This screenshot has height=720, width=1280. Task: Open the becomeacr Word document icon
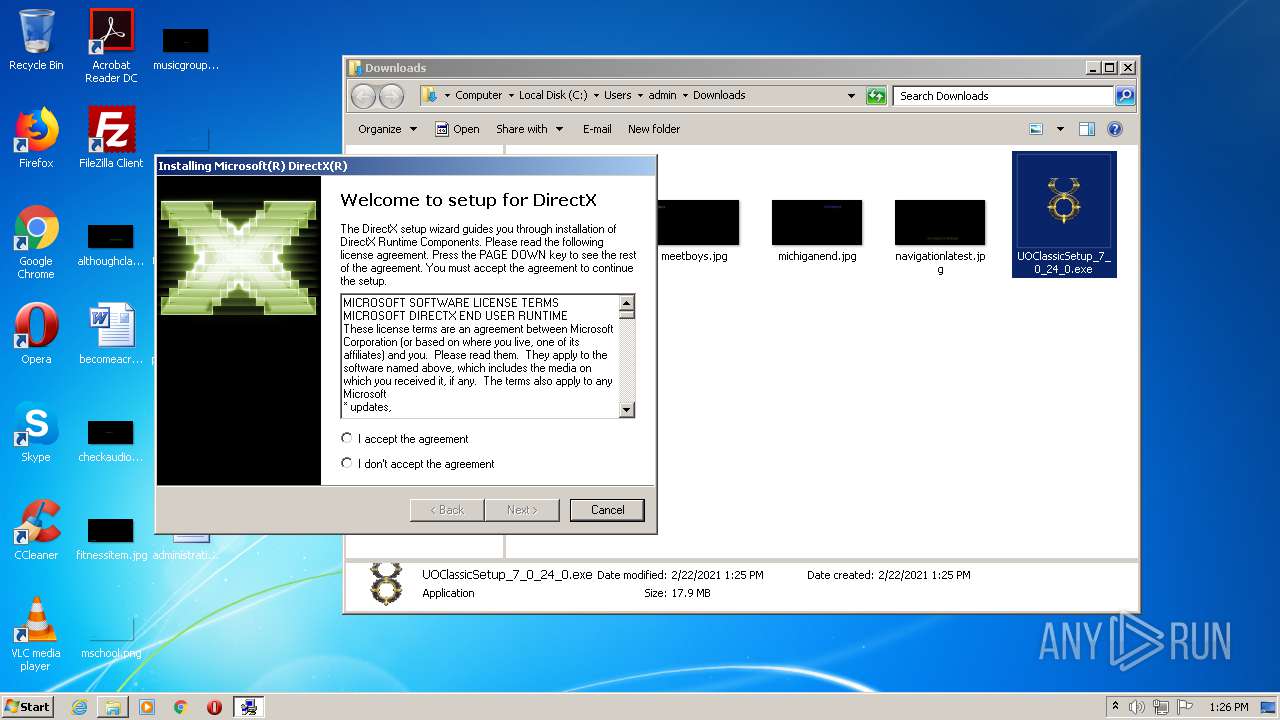coord(111,334)
